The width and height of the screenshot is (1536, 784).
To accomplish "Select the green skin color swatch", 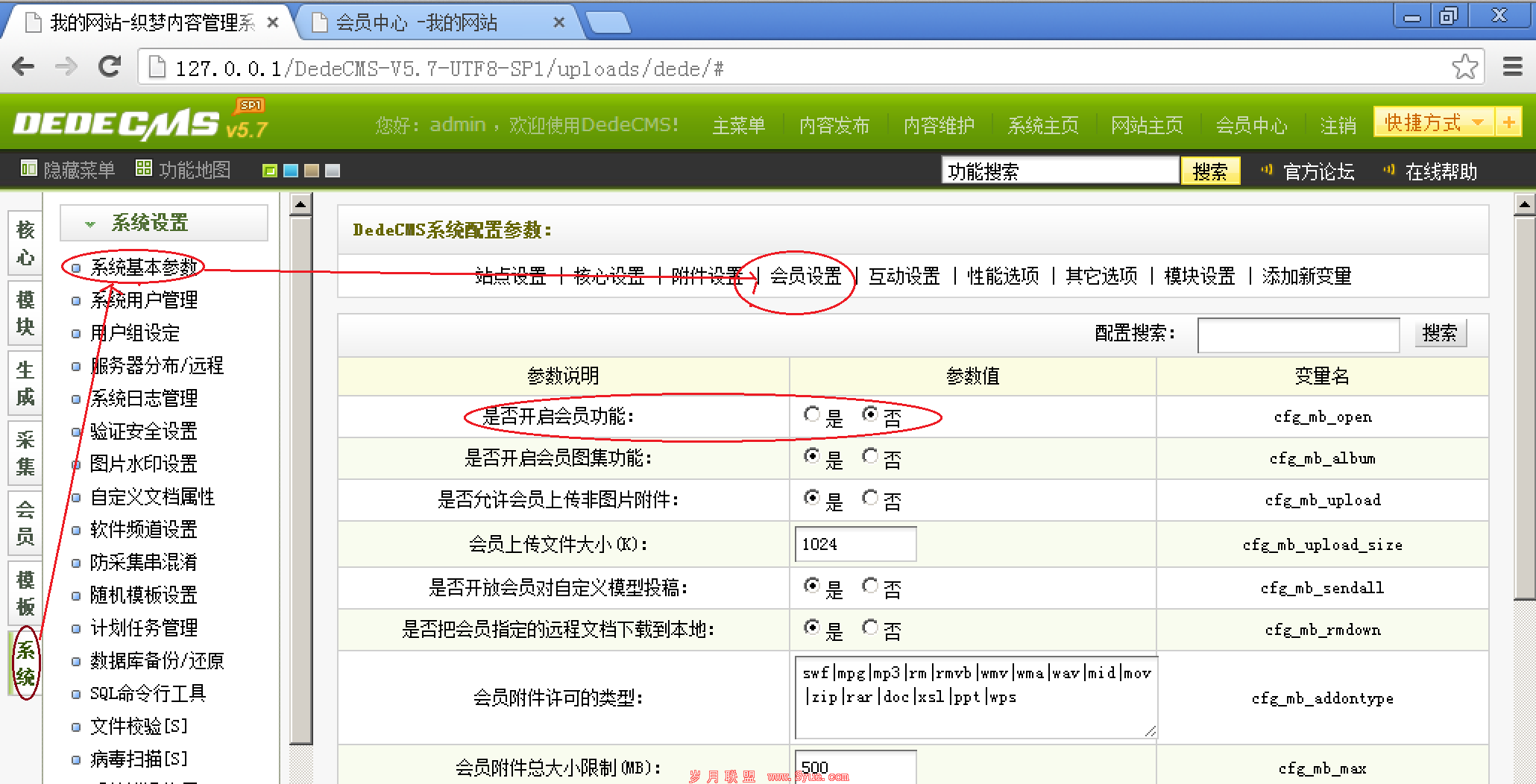I will 270,171.
